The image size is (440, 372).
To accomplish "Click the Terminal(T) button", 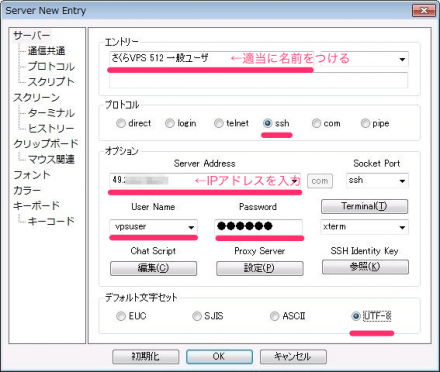I will (364, 206).
